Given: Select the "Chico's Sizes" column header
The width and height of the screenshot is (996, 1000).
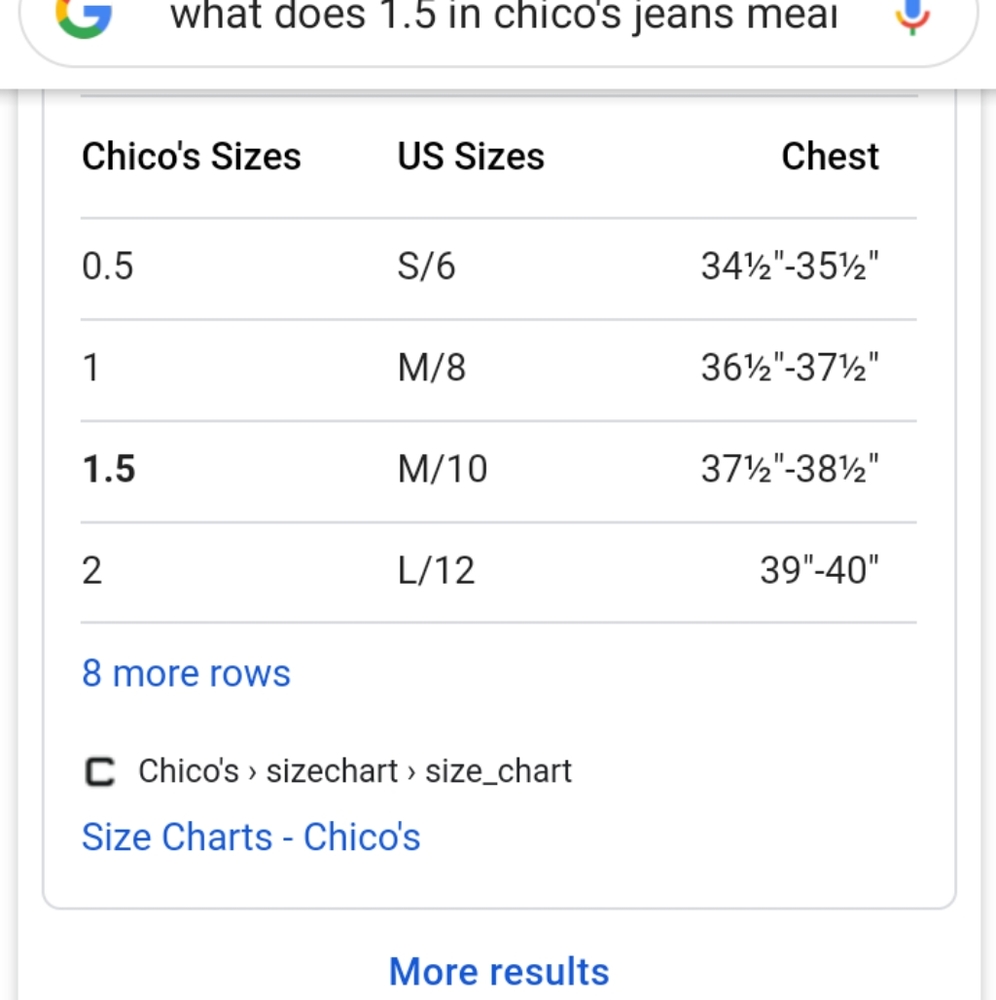Looking at the screenshot, I should [x=191, y=157].
